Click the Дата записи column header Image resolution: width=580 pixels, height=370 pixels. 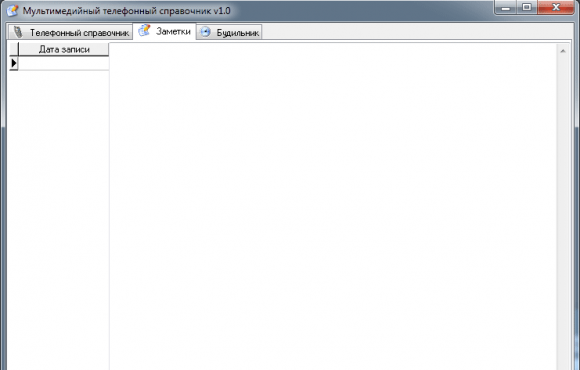(64, 49)
